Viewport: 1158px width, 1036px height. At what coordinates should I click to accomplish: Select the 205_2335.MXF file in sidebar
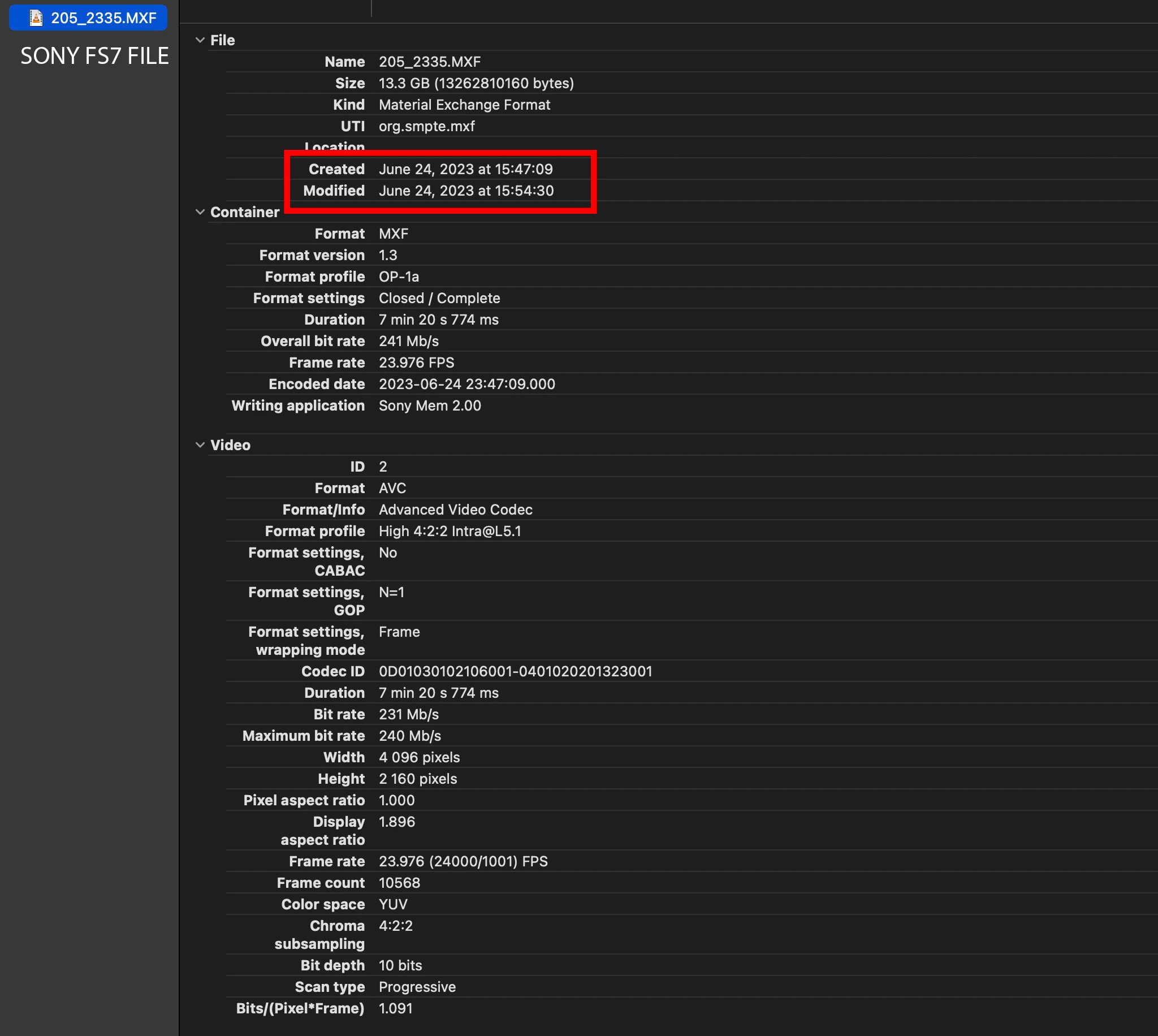point(103,18)
